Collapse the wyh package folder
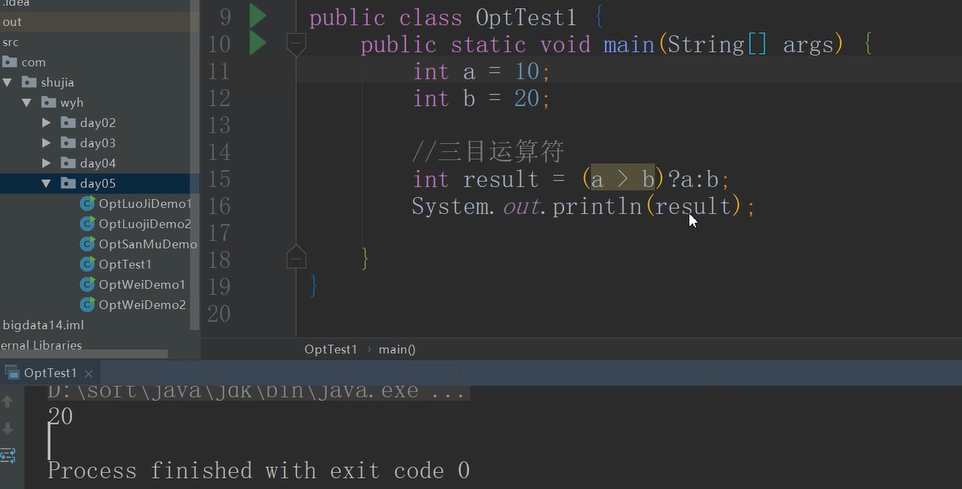This screenshot has width=962, height=489. [x=26, y=102]
